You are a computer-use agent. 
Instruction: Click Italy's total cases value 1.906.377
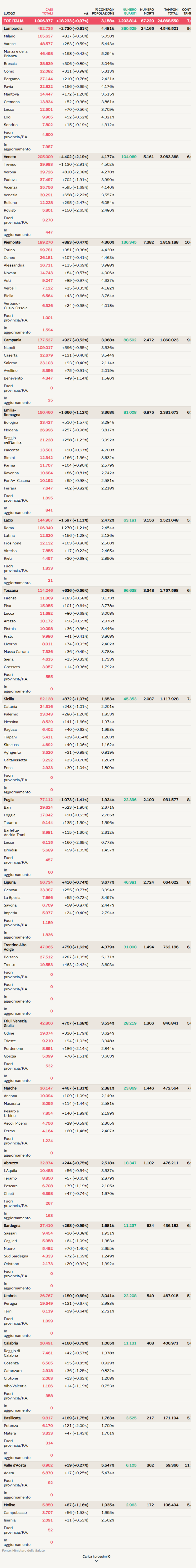point(44,21)
